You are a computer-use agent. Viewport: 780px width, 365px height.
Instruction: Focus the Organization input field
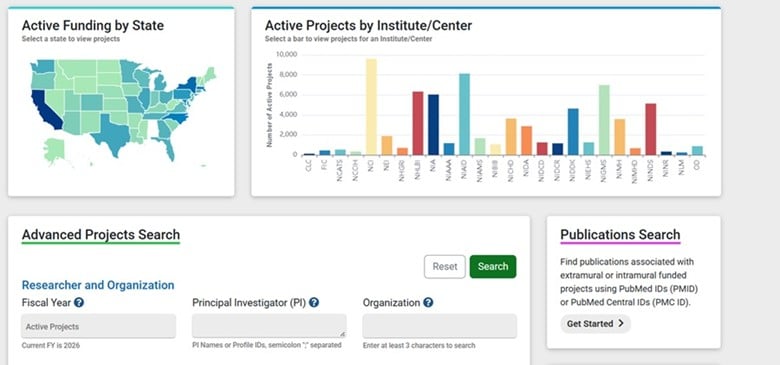click(440, 326)
